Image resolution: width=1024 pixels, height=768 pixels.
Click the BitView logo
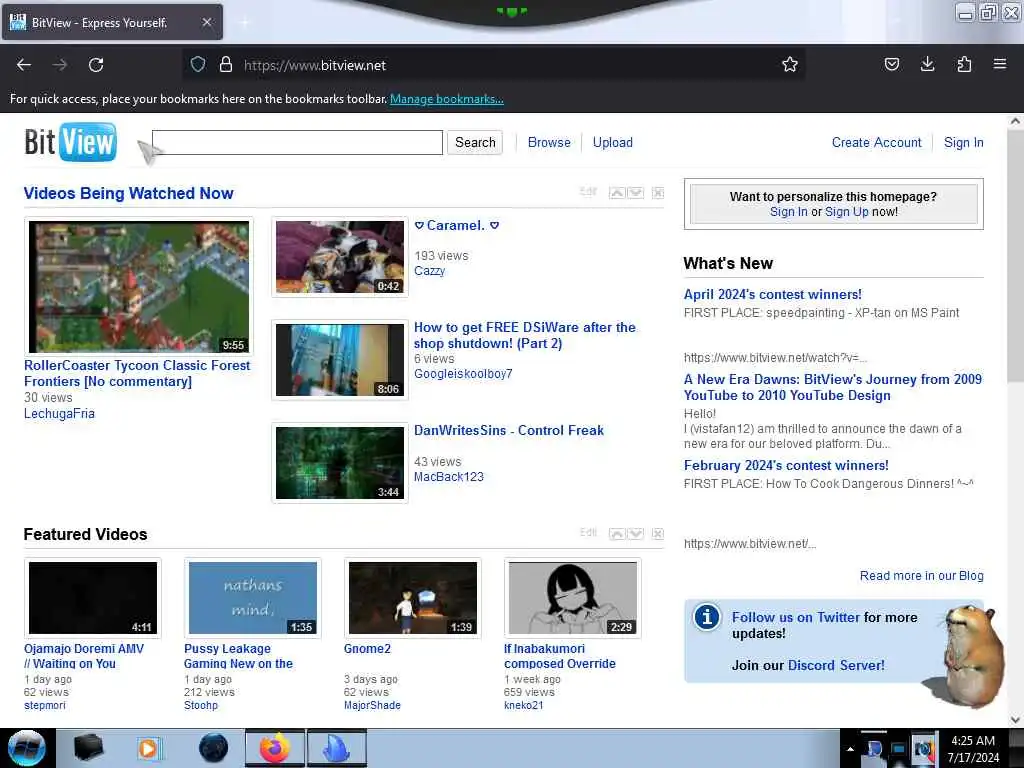(x=71, y=142)
